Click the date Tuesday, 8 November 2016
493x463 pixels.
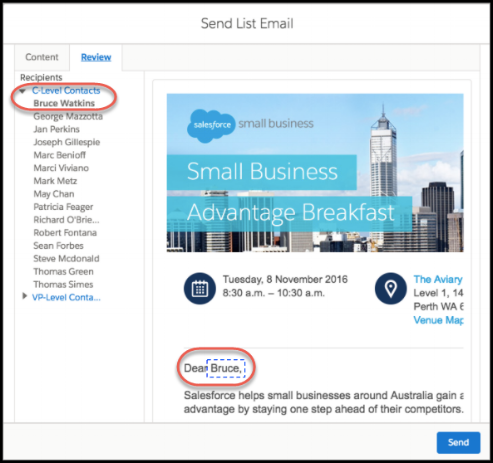click(x=285, y=279)
